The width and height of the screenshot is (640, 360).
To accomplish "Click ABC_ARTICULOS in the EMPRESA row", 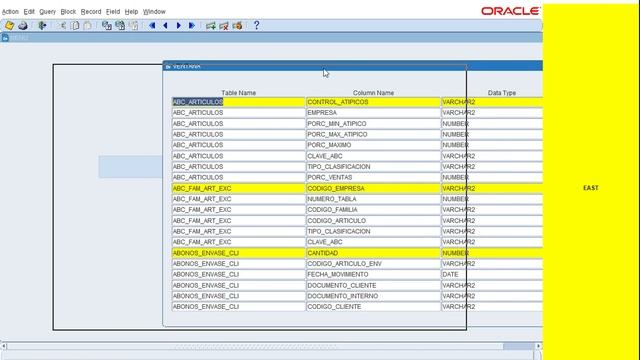I will pyautogui.click(x=238, y=113).
